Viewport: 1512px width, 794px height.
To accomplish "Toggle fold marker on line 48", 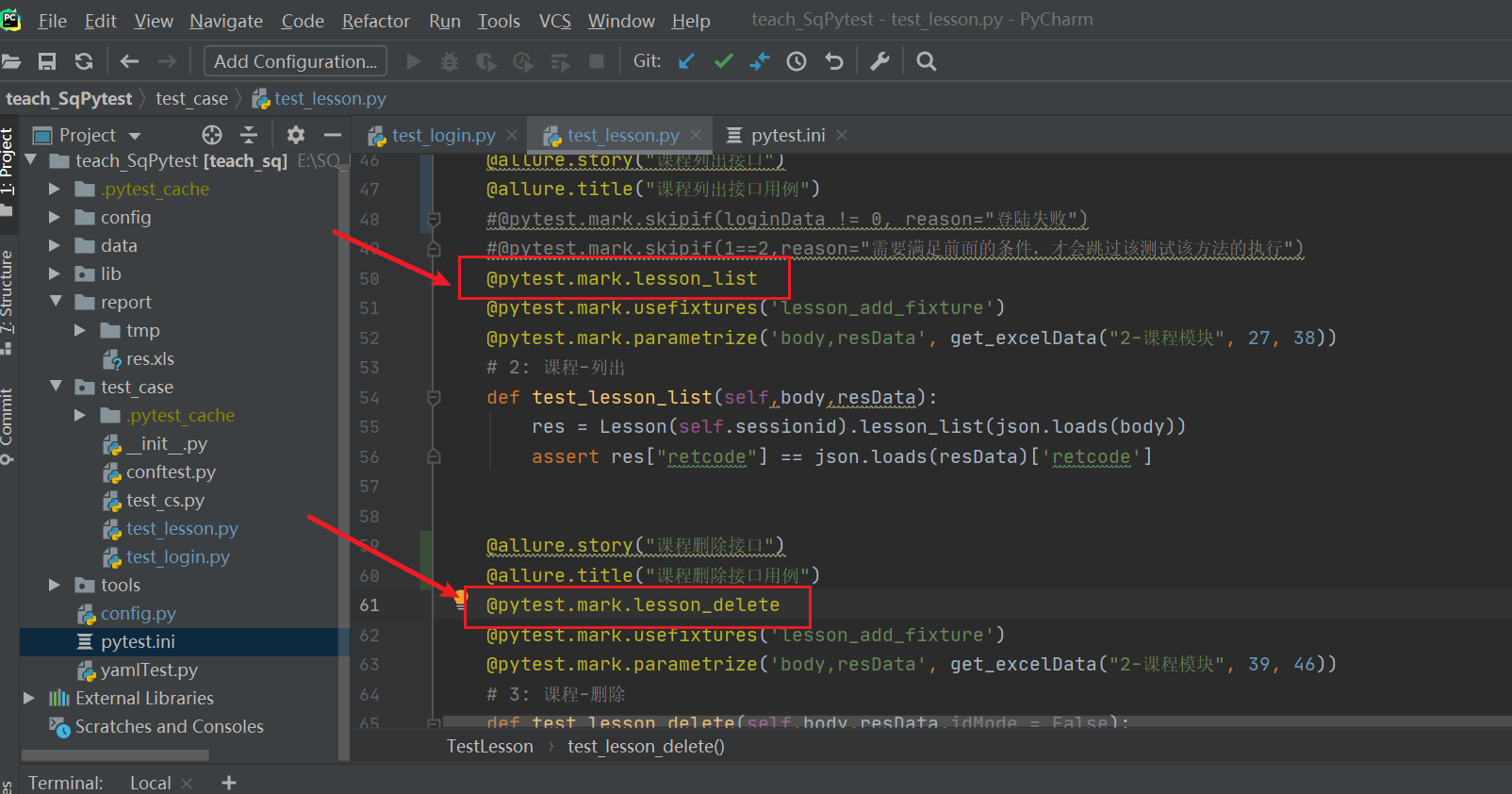I will point(434,220).
